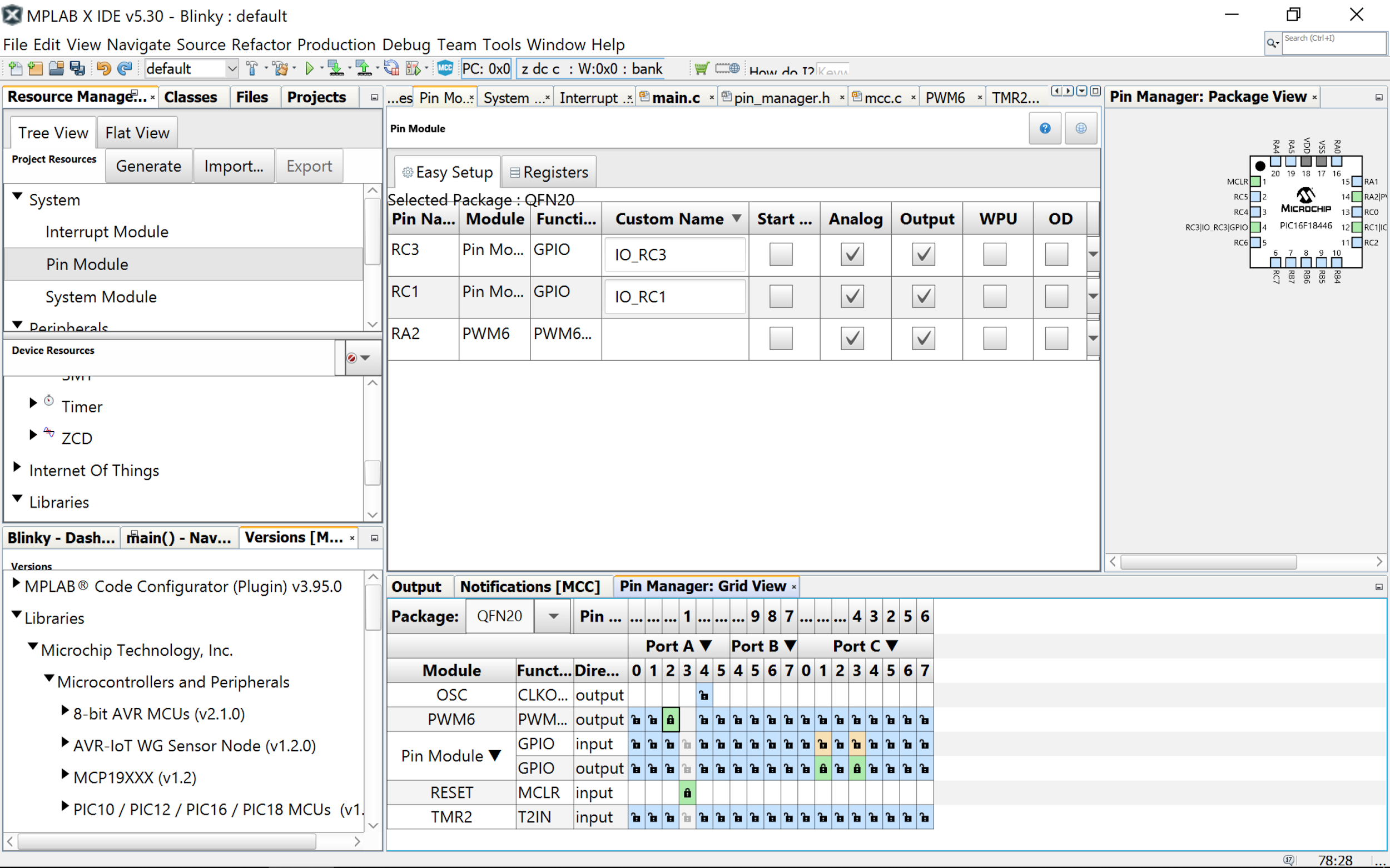Enable the WPU checkbox for RA2
1390x868 pixels.
[x=994, y=338]
